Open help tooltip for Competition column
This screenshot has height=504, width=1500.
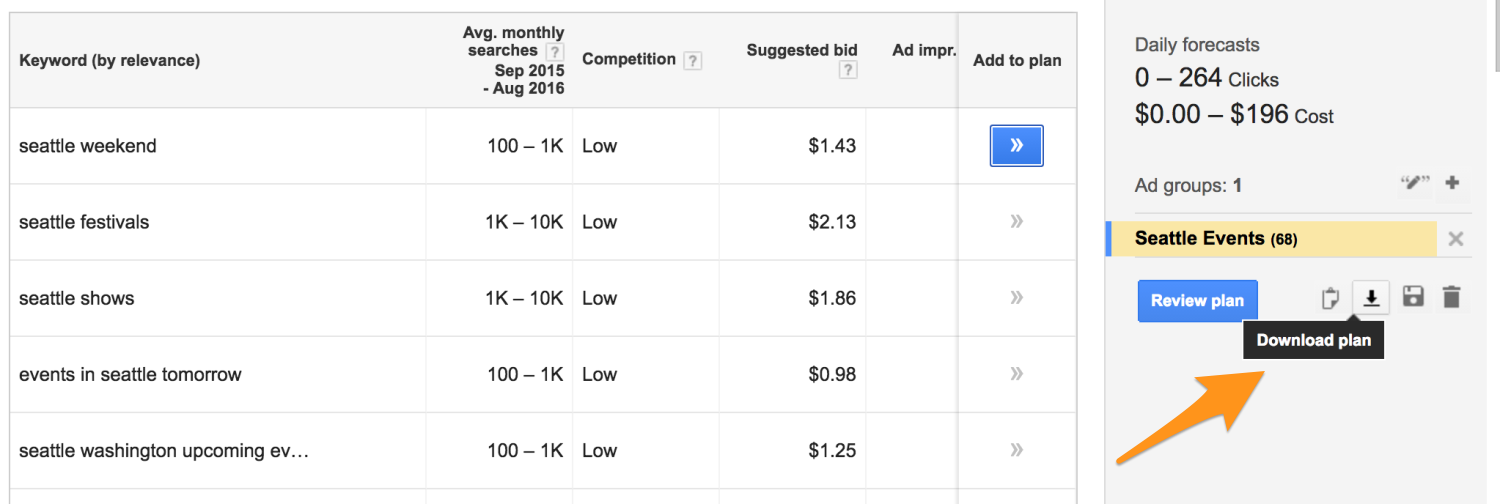[692, 60]
